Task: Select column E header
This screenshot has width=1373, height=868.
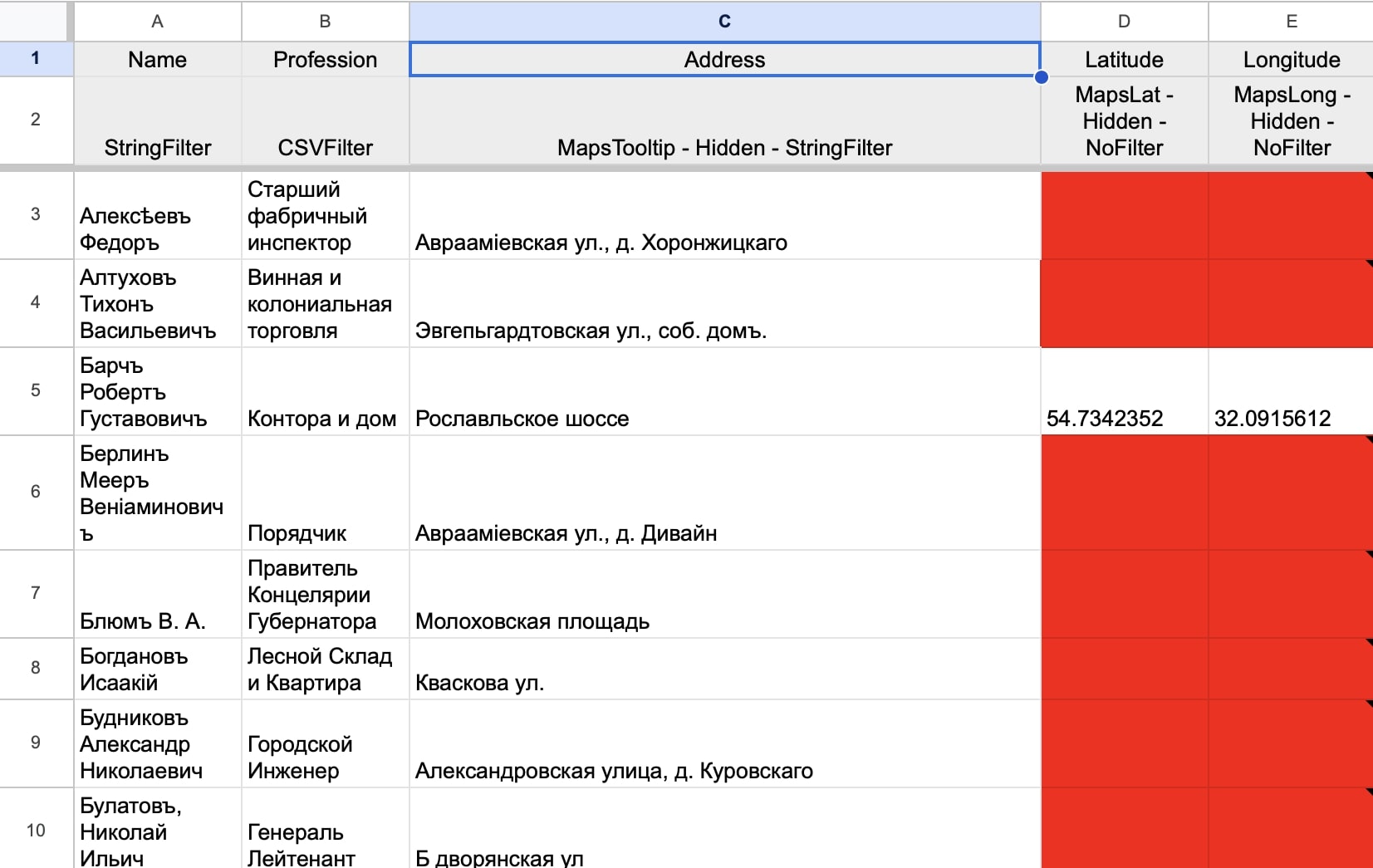Action: [x=1292, y=21]
